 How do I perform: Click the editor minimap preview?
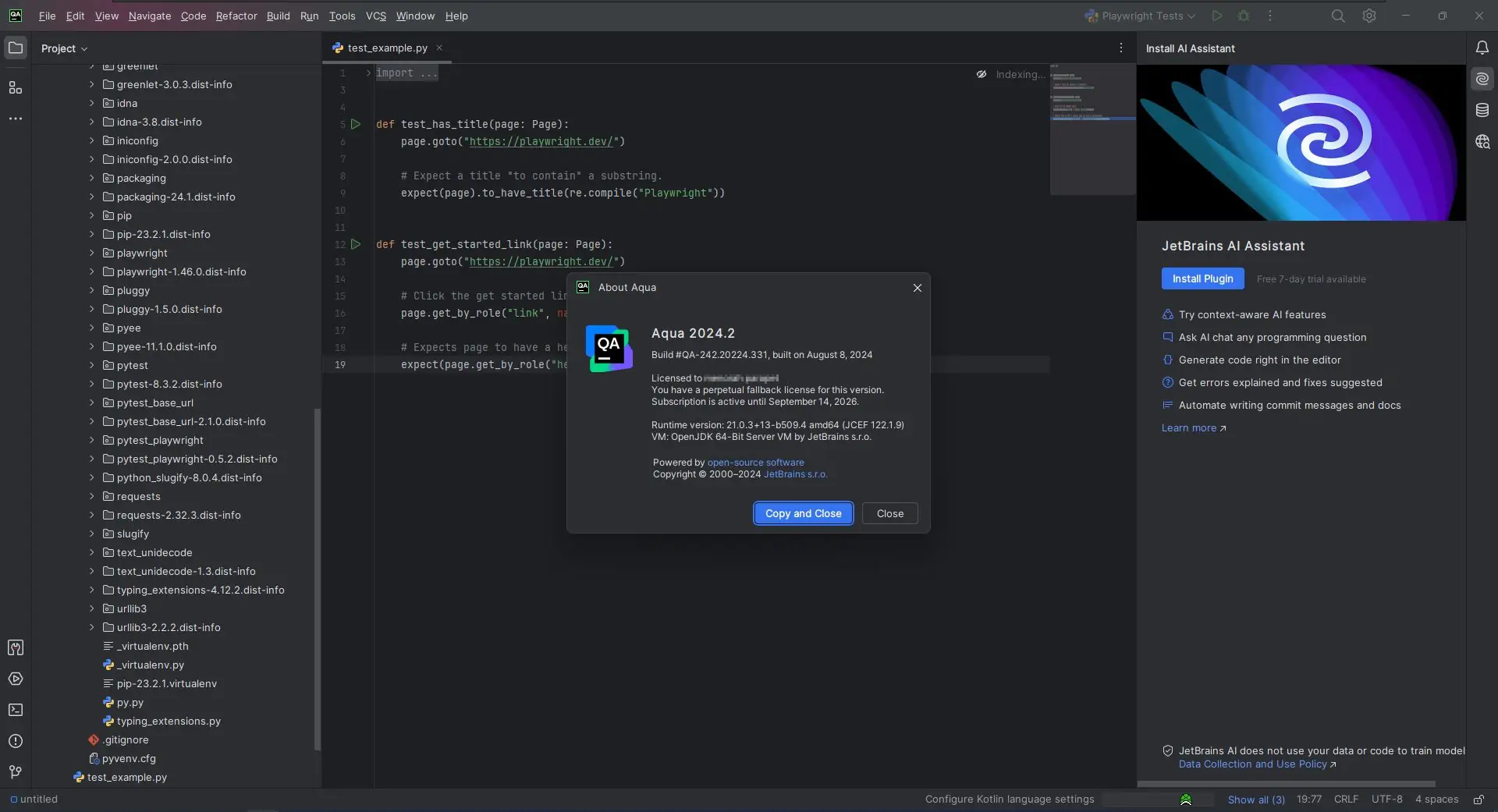coord(1092,129)
